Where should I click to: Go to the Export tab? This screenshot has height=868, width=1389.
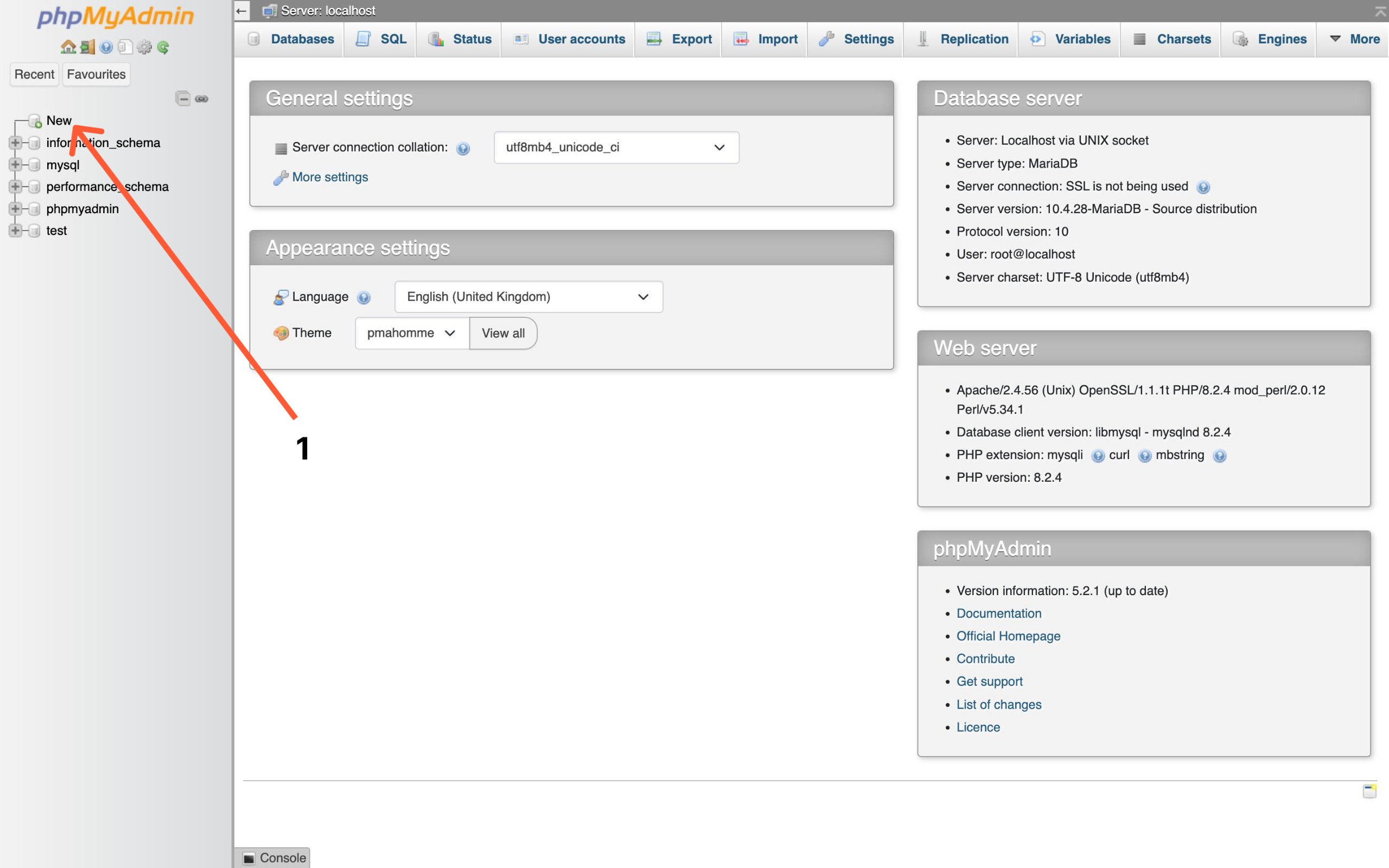point(679,39)
